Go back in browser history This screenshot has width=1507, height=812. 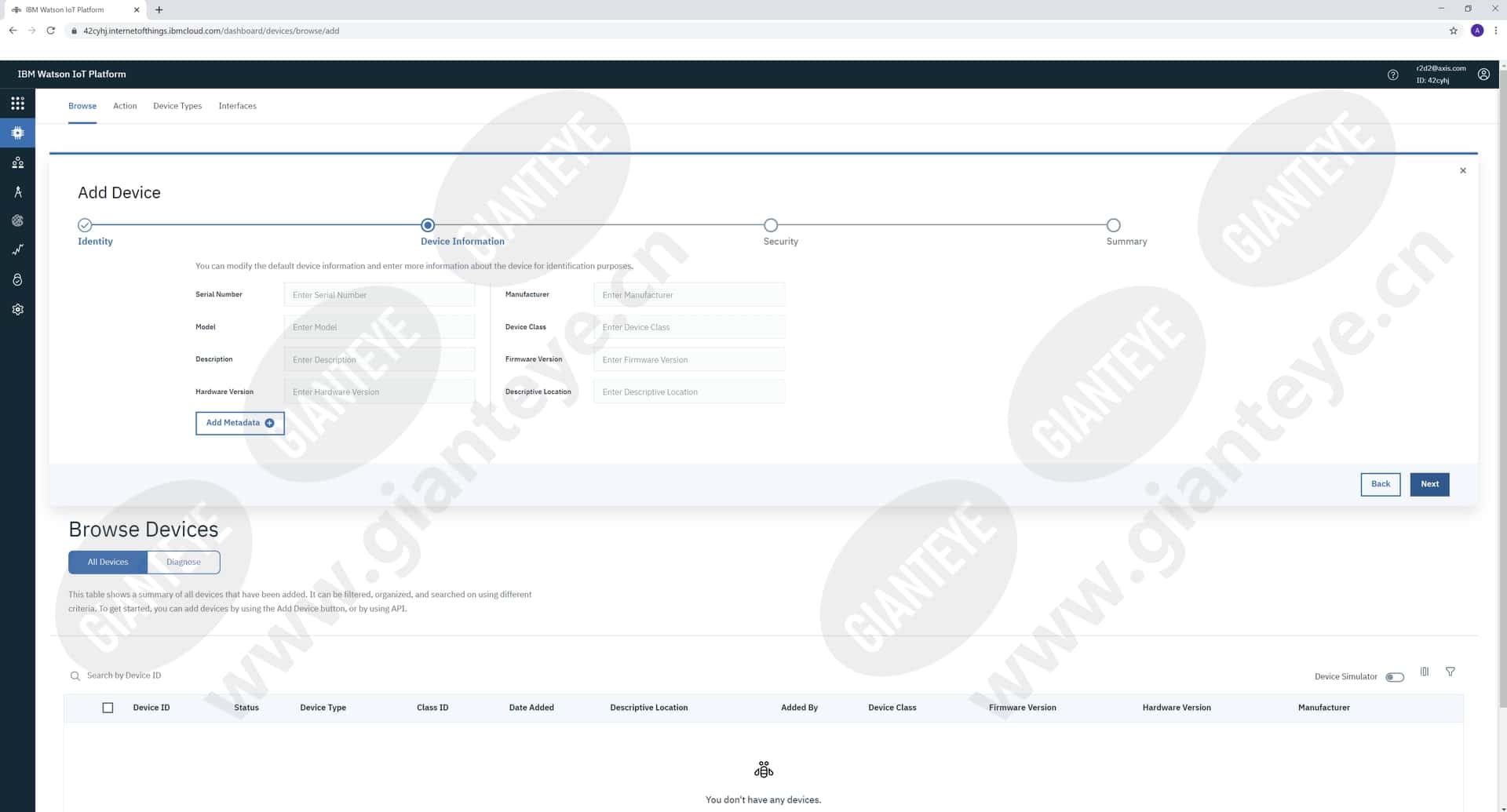coord(13,31)
